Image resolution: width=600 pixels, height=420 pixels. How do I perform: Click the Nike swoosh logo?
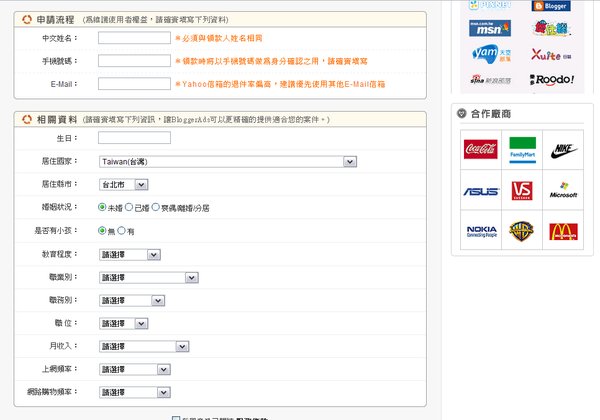564,150
